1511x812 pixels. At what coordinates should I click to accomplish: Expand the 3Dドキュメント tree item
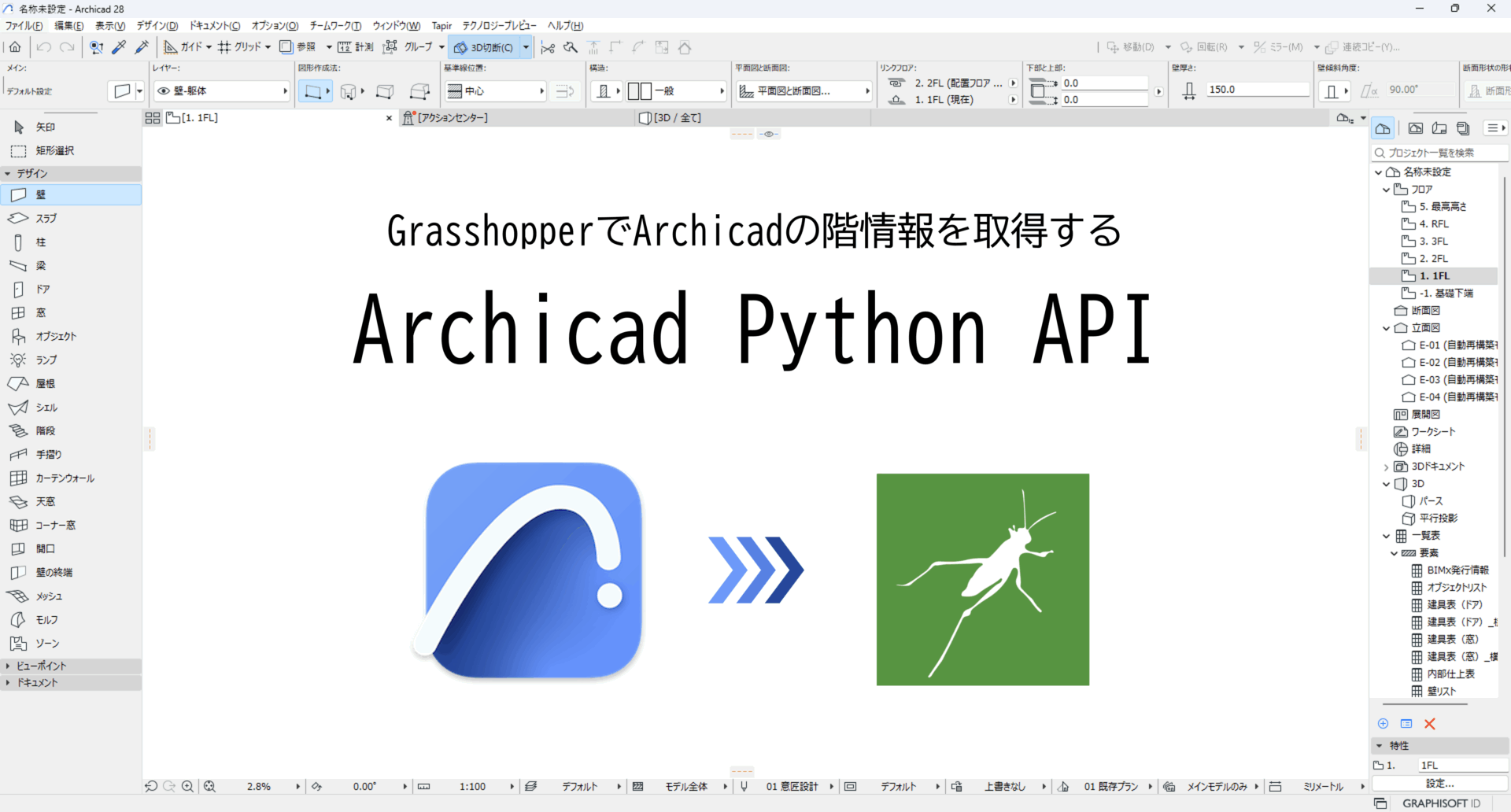(1385, 466)
